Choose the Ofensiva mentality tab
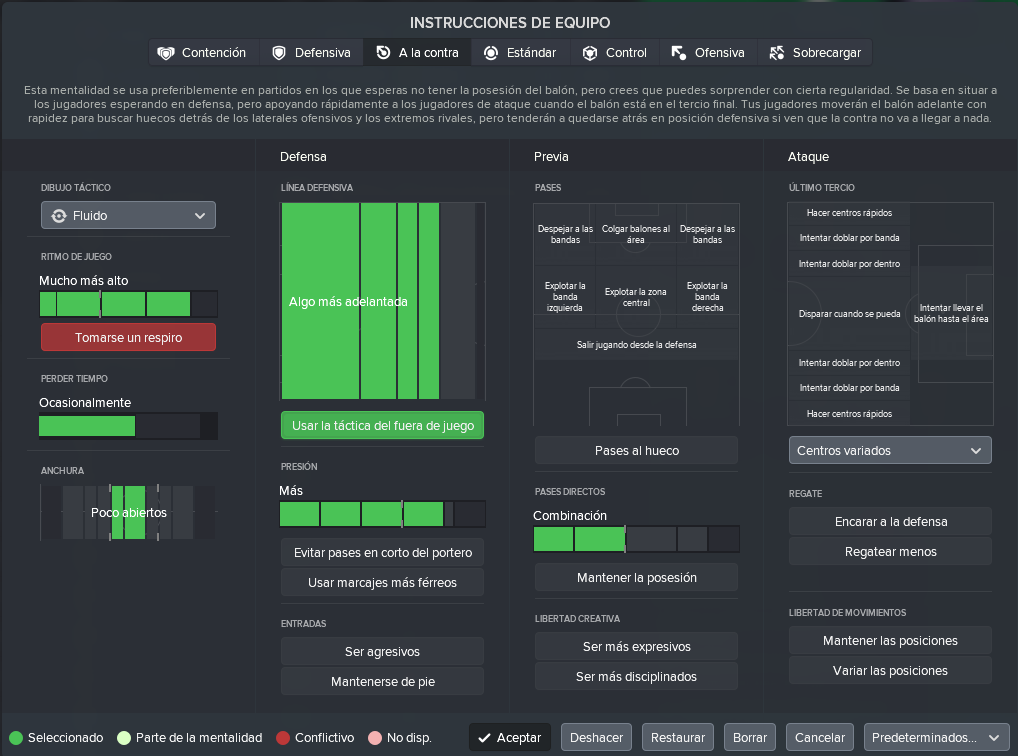 coord(709,53)
